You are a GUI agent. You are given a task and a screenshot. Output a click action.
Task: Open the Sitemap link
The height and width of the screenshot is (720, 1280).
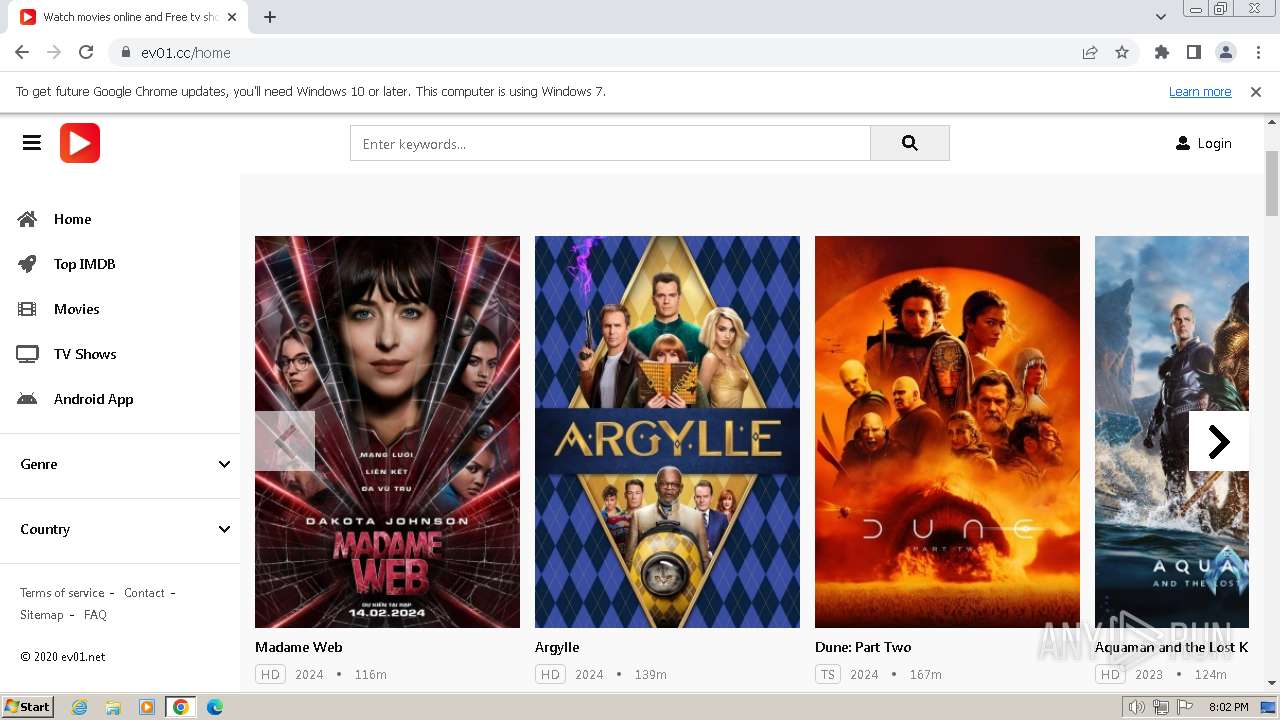(x=41, y=615)
